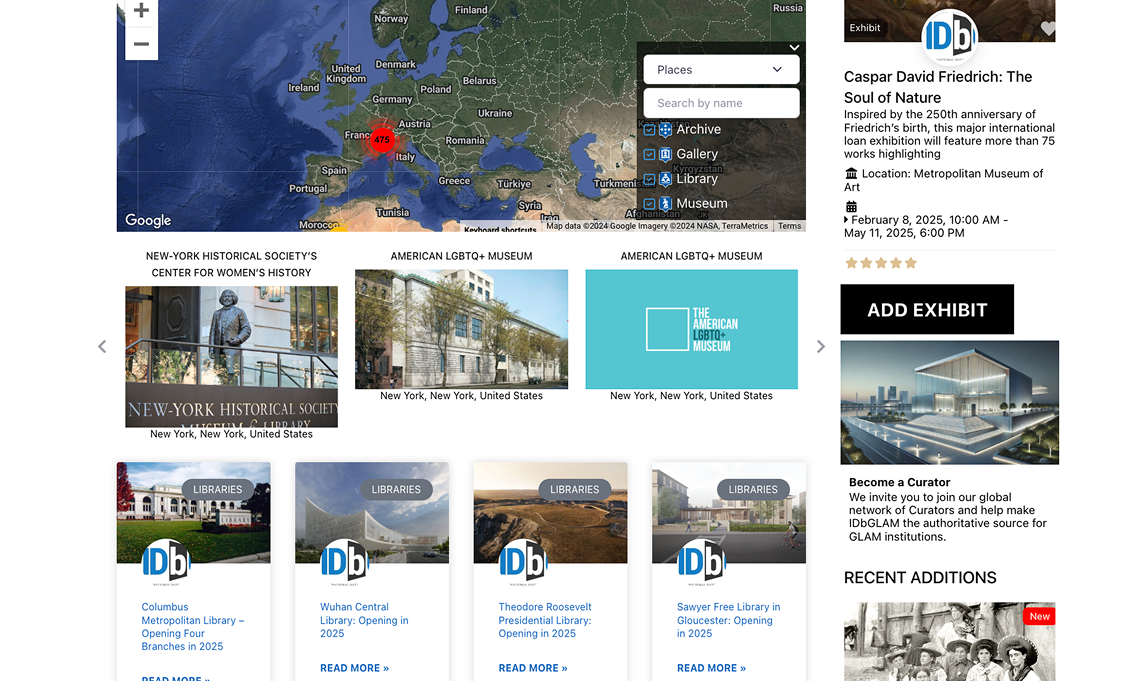The image size is (1131, 681).
Task: Open map Terms link
Action: click(789, 226)
